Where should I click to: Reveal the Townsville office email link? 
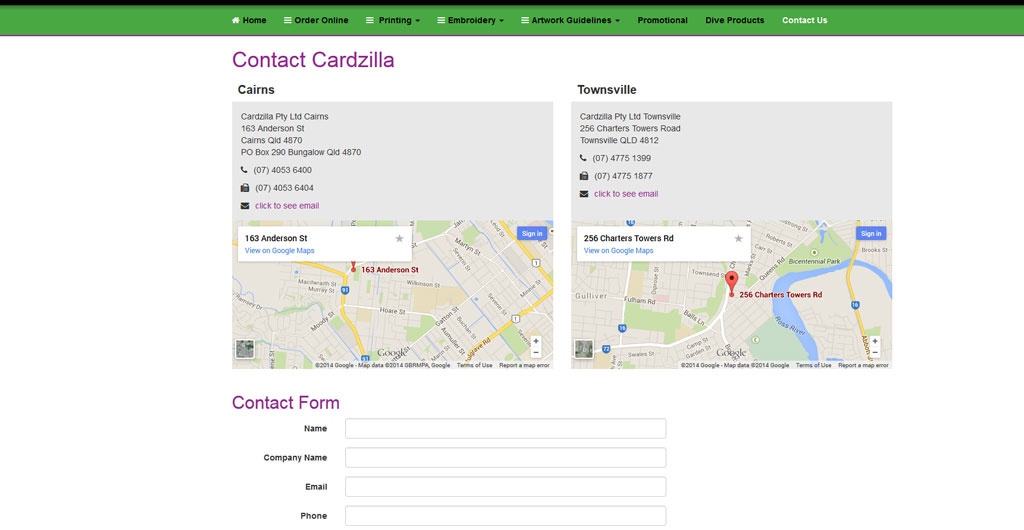tap(626, 194)
